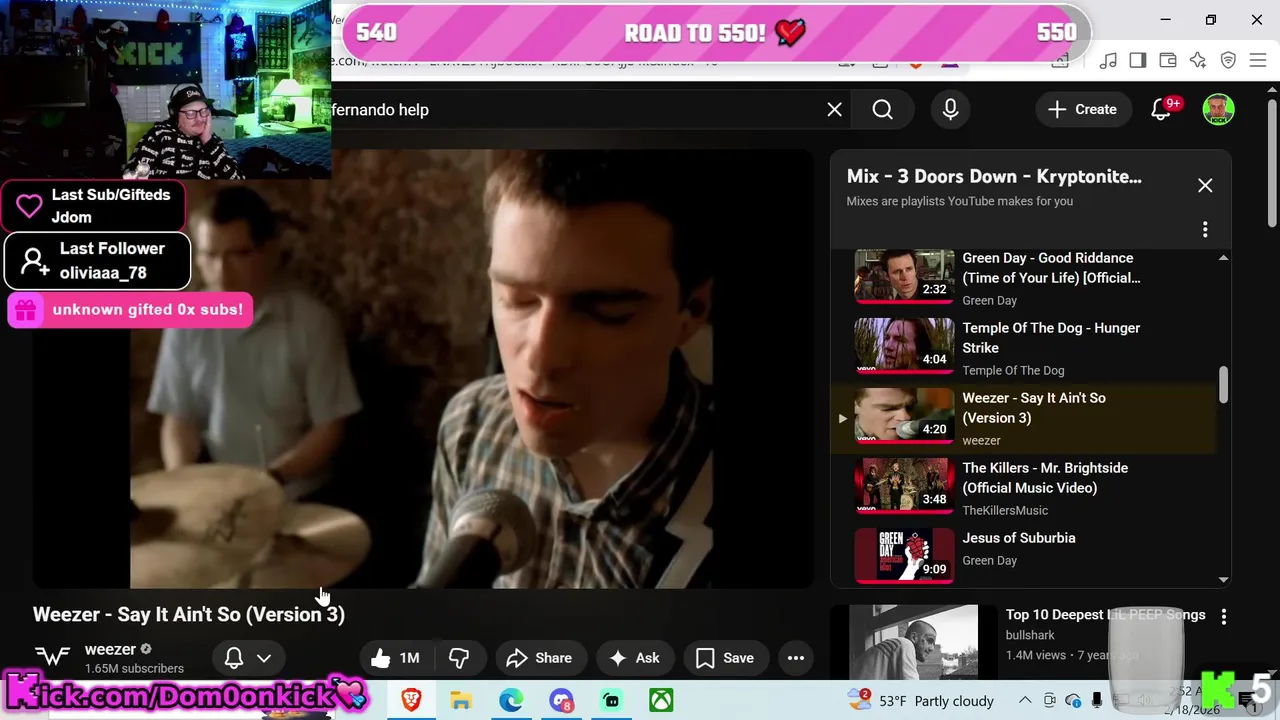Click the Weezer video player
Image resolution: width=1280 pixels, height=720 pixels.
[x=422, y=369]
